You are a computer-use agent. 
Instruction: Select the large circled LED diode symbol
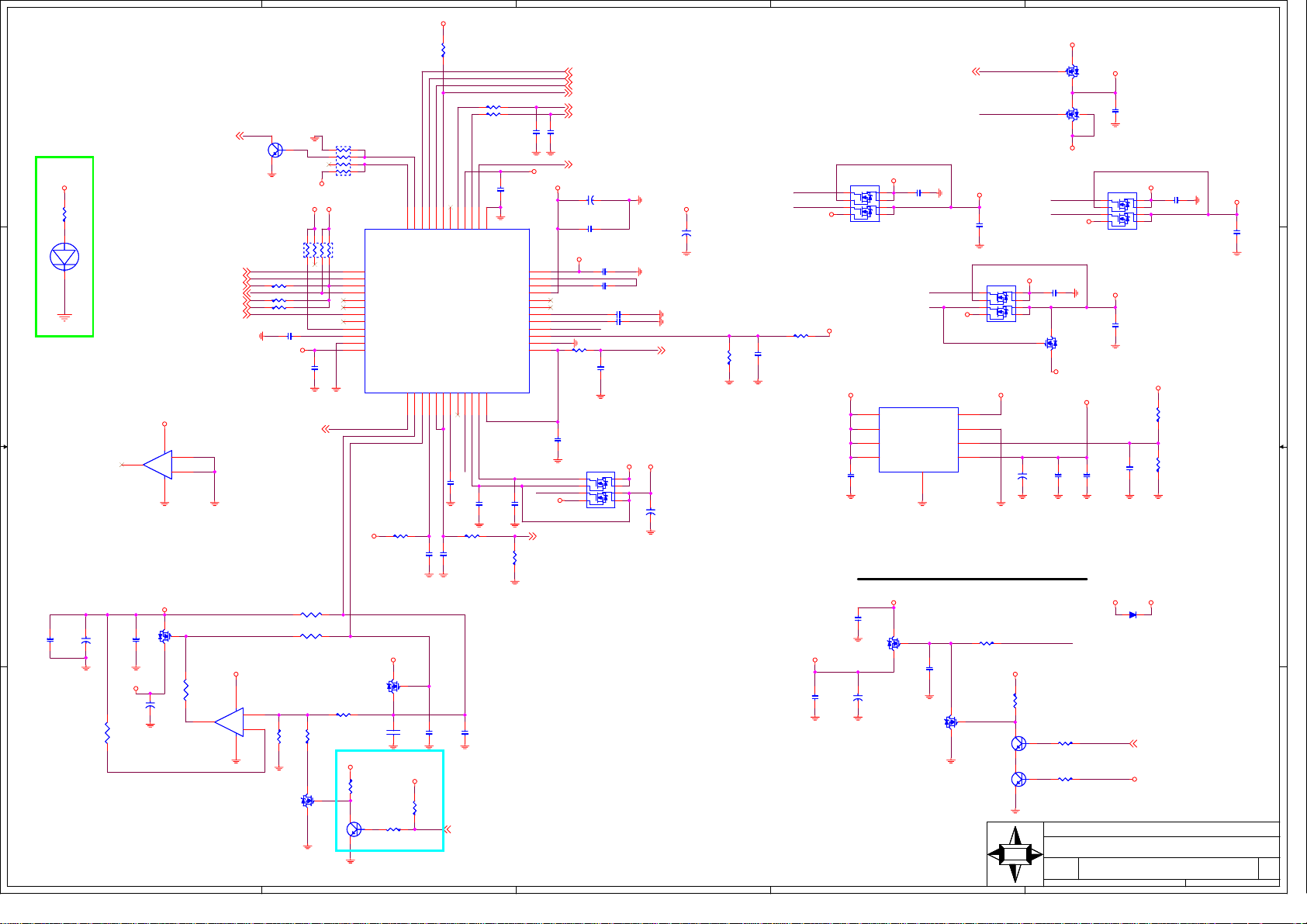(x=64, y=257)
